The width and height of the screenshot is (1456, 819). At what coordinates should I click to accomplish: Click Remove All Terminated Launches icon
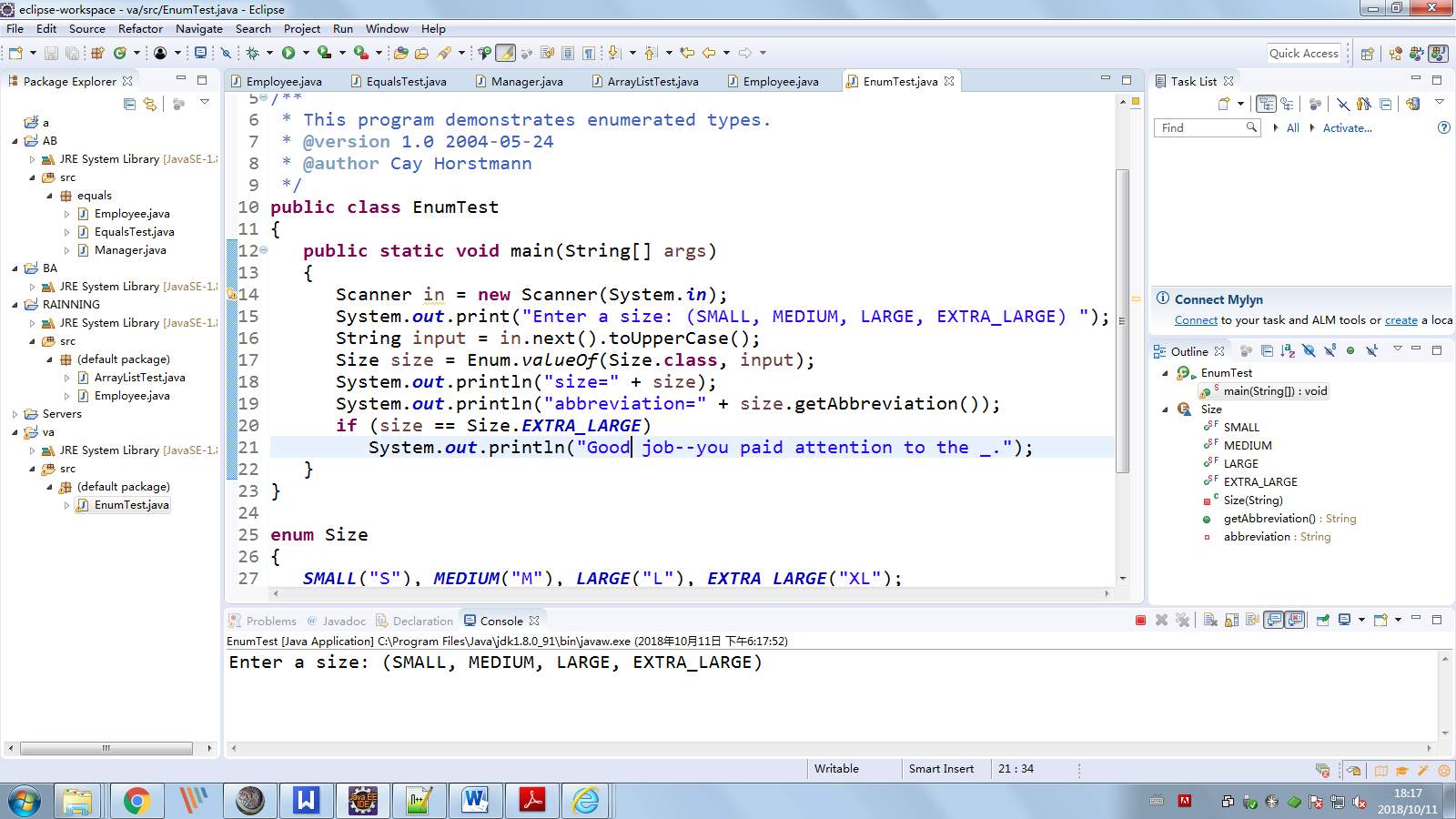pos(1182,620)
